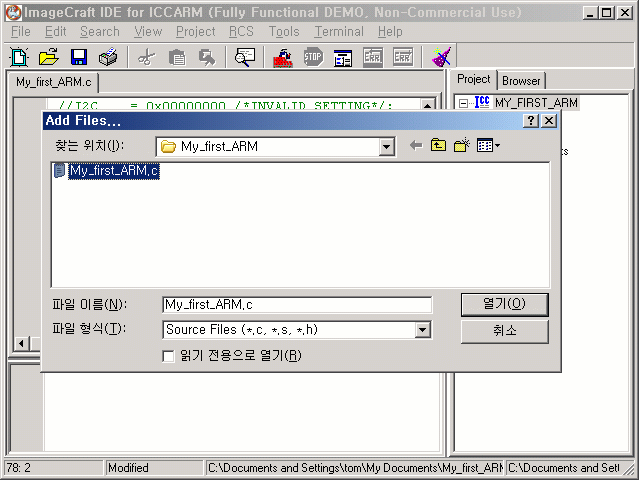Open the File menu
This screenshot has width=639, height=480.
click(x=20, y=32)
